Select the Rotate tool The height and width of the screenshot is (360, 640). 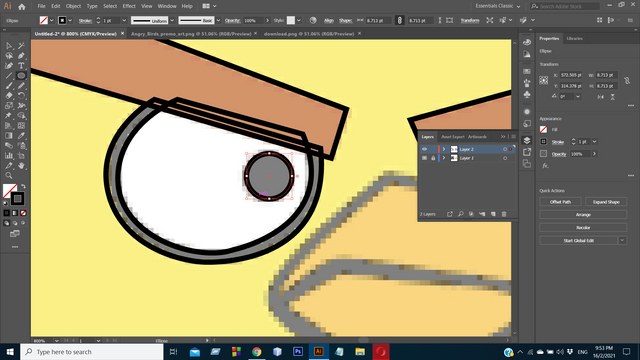21,96
